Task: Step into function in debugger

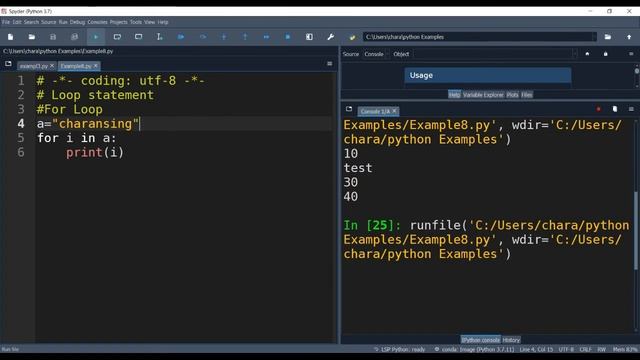Action: point(224,37)
